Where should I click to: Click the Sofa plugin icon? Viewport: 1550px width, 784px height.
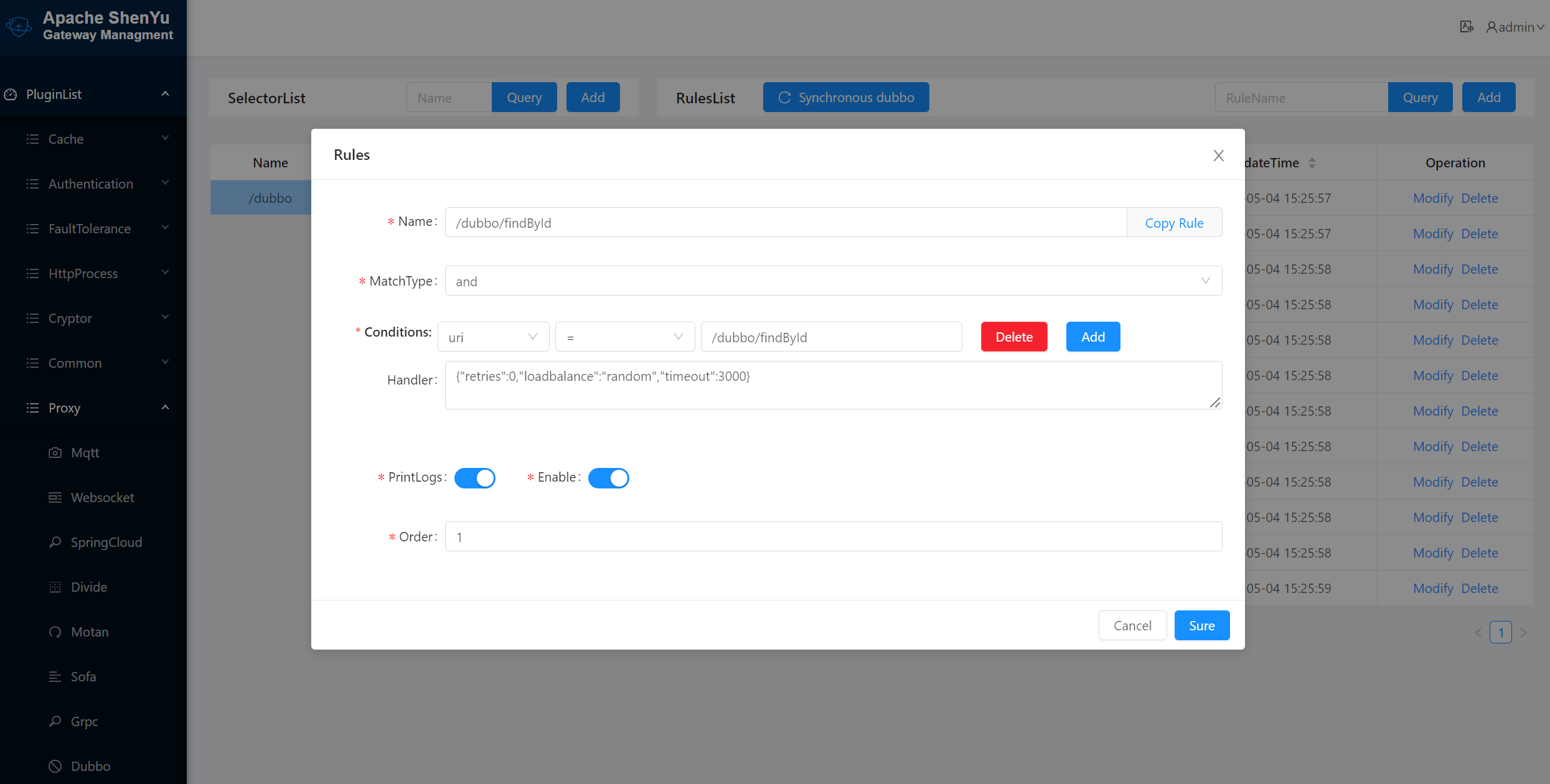pyautogui.click(x=55, y=676)
